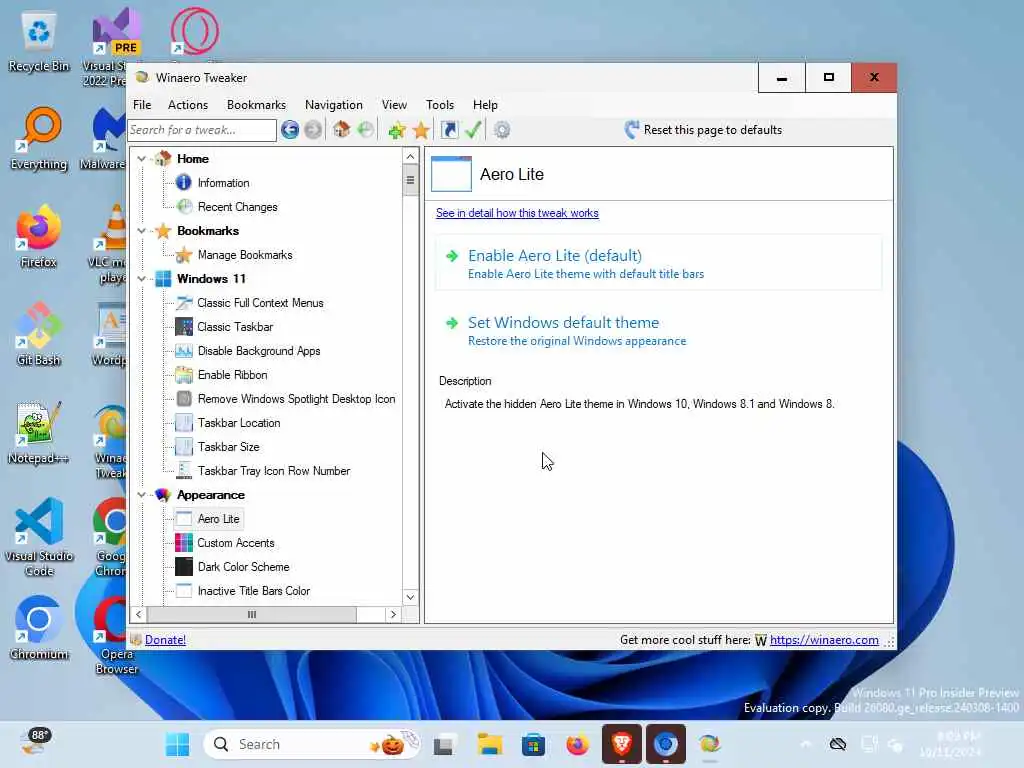Click the Back navigation arrow in toolbar

coord(290,130)
